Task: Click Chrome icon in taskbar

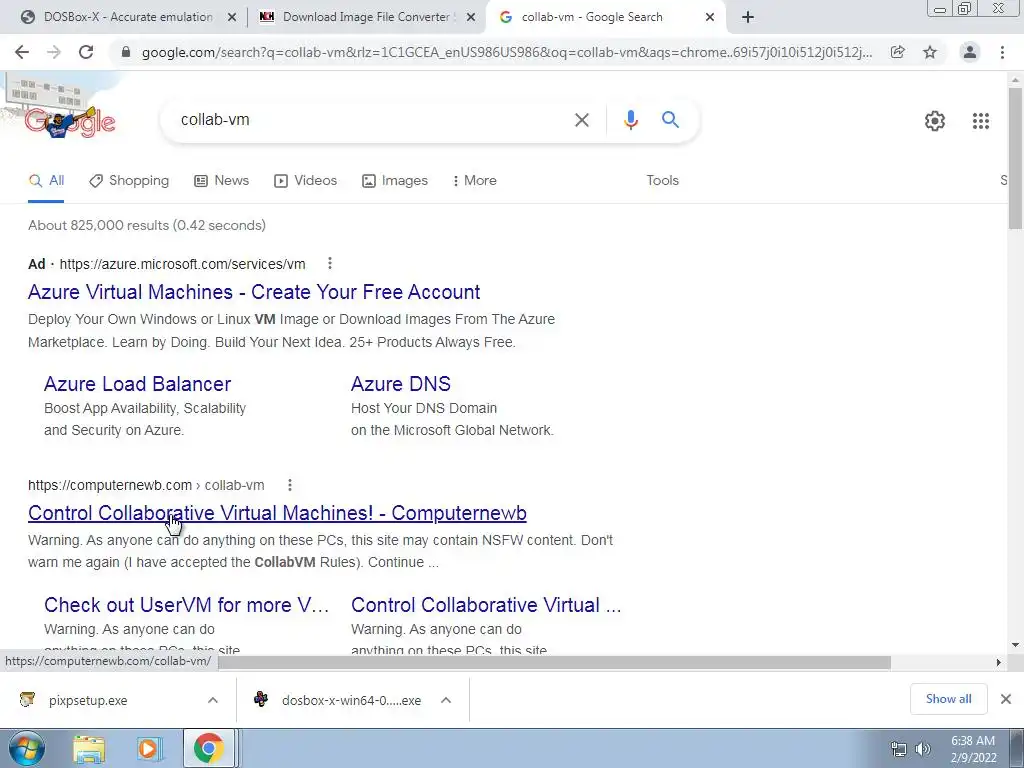Action: click(208, 748)
